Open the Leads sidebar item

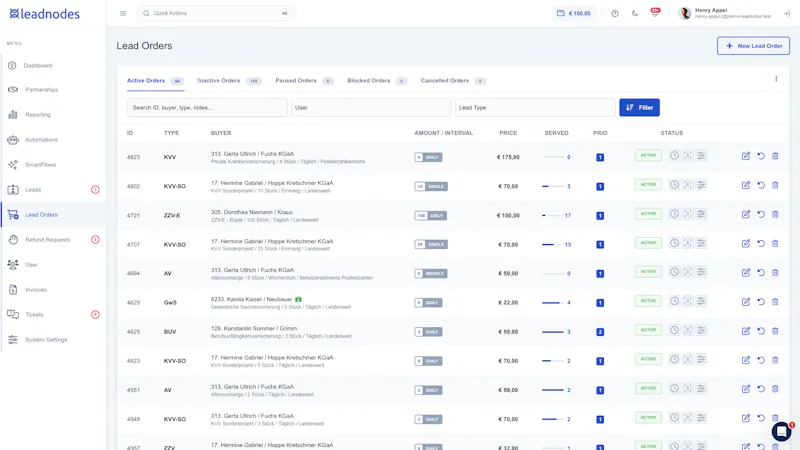(33, 190)
